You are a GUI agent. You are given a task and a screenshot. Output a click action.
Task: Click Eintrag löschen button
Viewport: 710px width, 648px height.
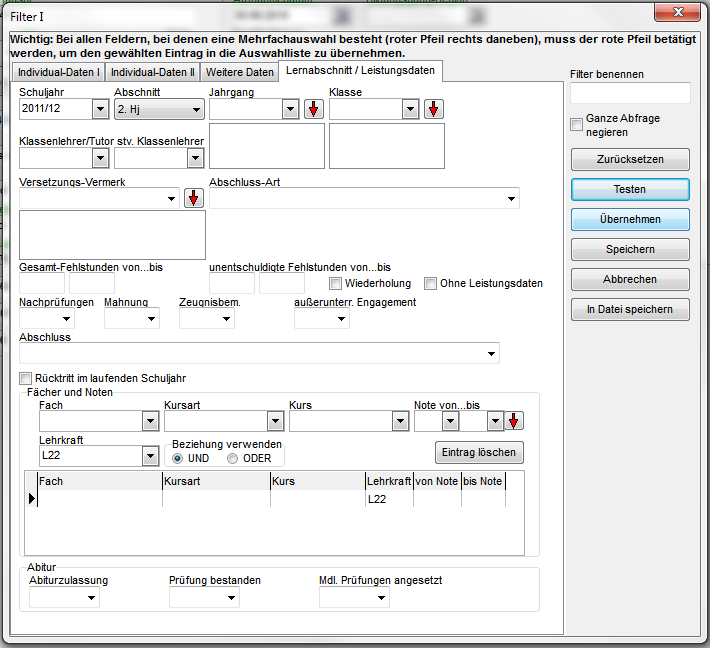(479, 452)
